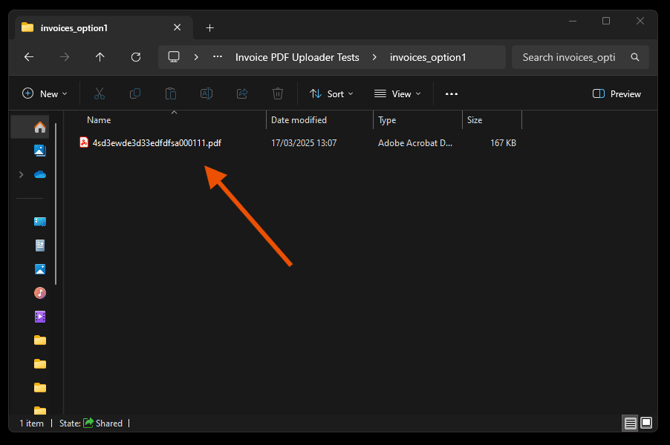Switch to the details view layout button
This screenshot has height=445, width=670.
tap(630, 424)
